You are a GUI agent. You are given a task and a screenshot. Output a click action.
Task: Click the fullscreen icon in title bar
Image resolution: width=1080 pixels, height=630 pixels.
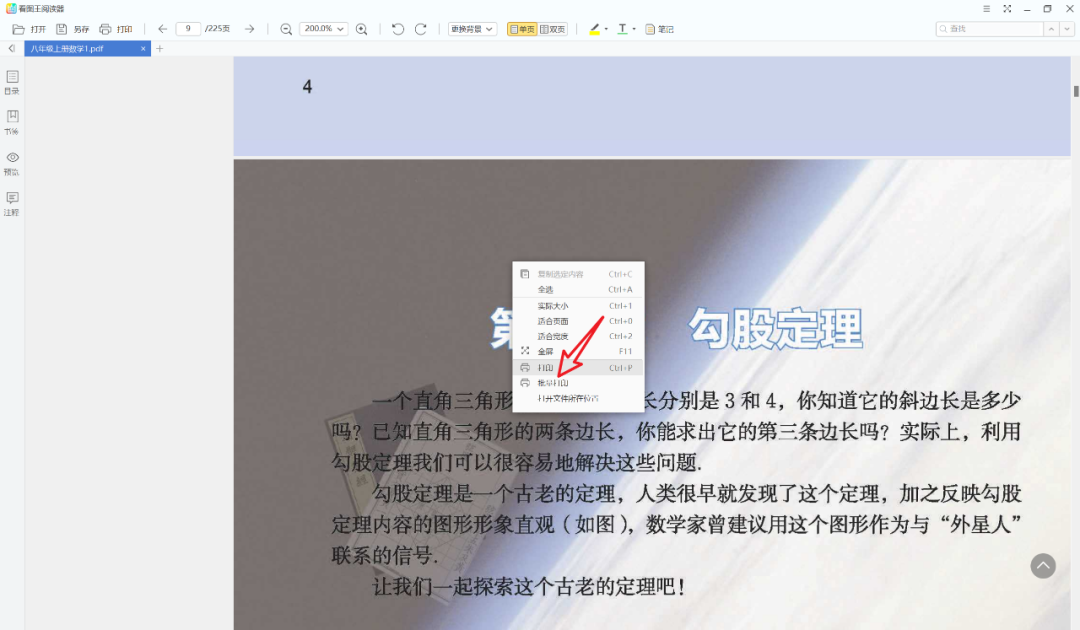tap(1007, 8)
